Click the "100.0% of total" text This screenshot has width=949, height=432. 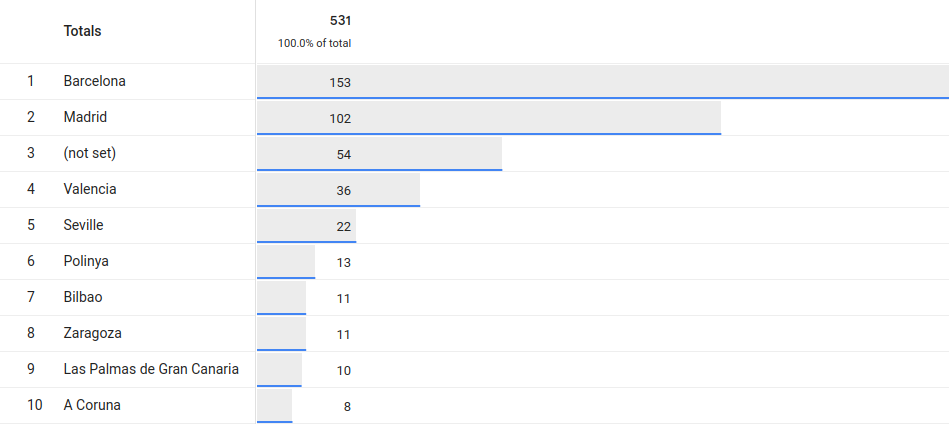coord(314,44)
